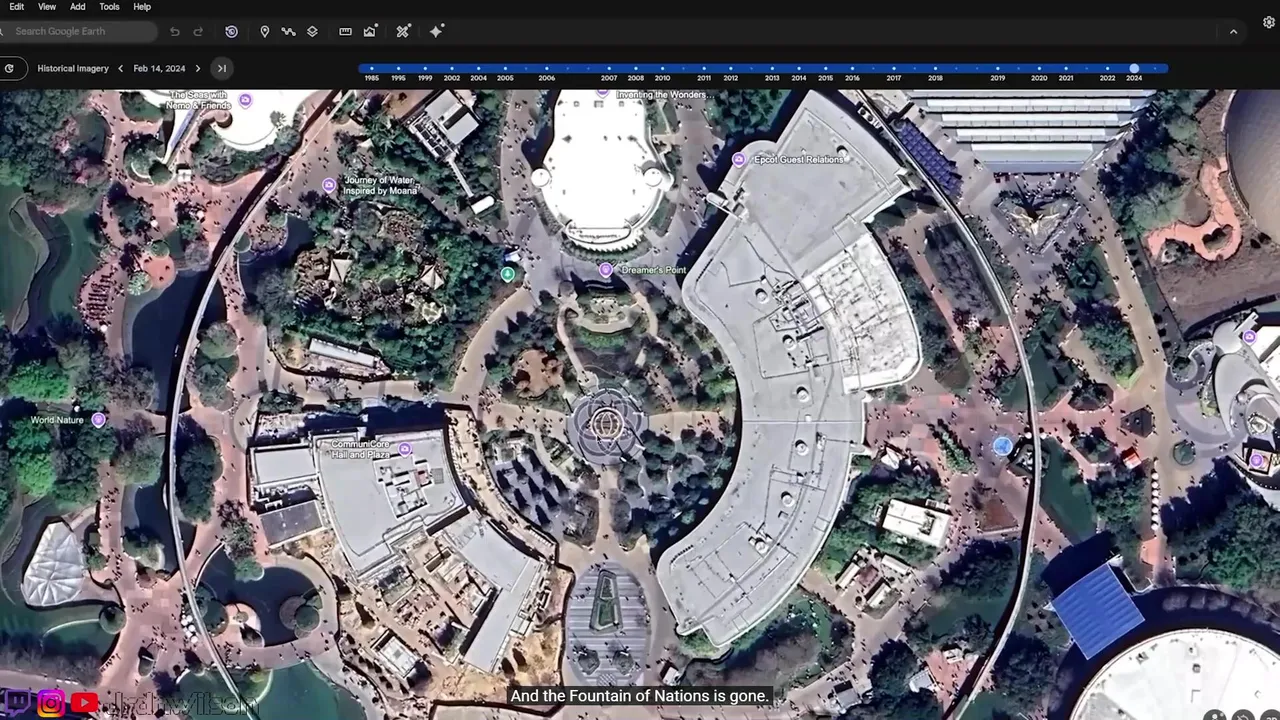Click the image overlay icon with dot

[x=370, y=32]
